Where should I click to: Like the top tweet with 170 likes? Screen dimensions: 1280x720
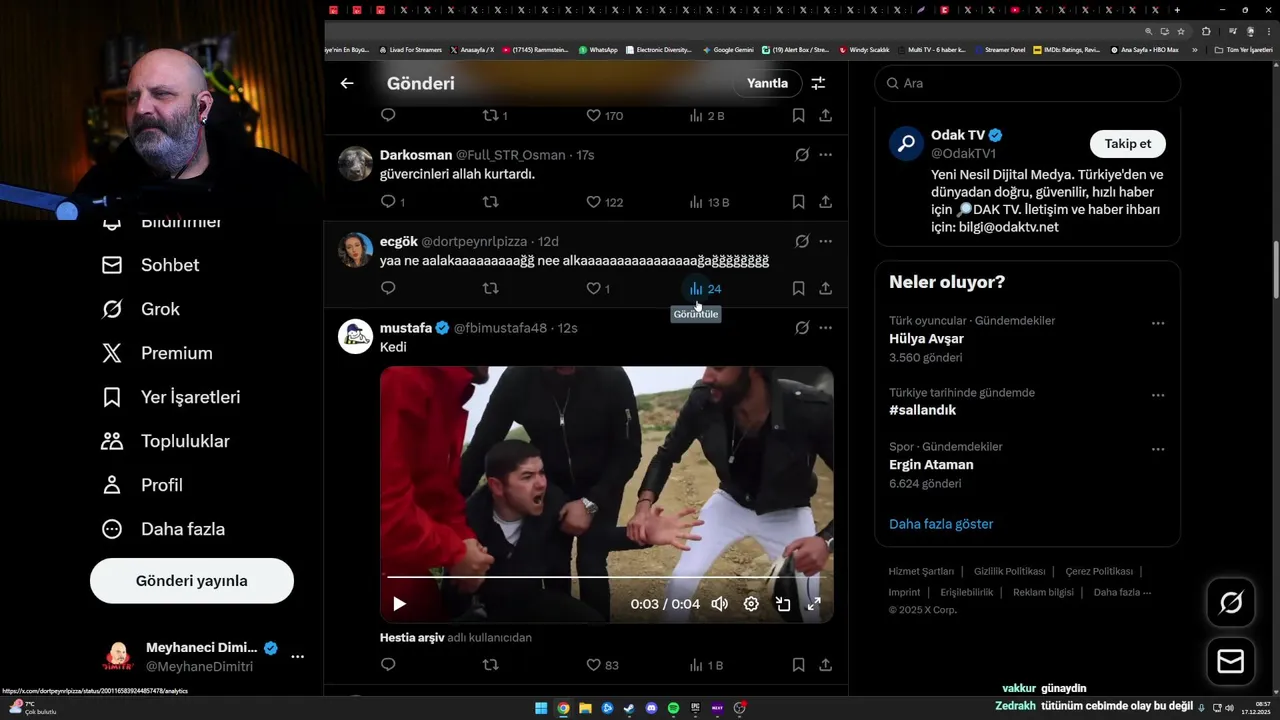tap(605, 116)
